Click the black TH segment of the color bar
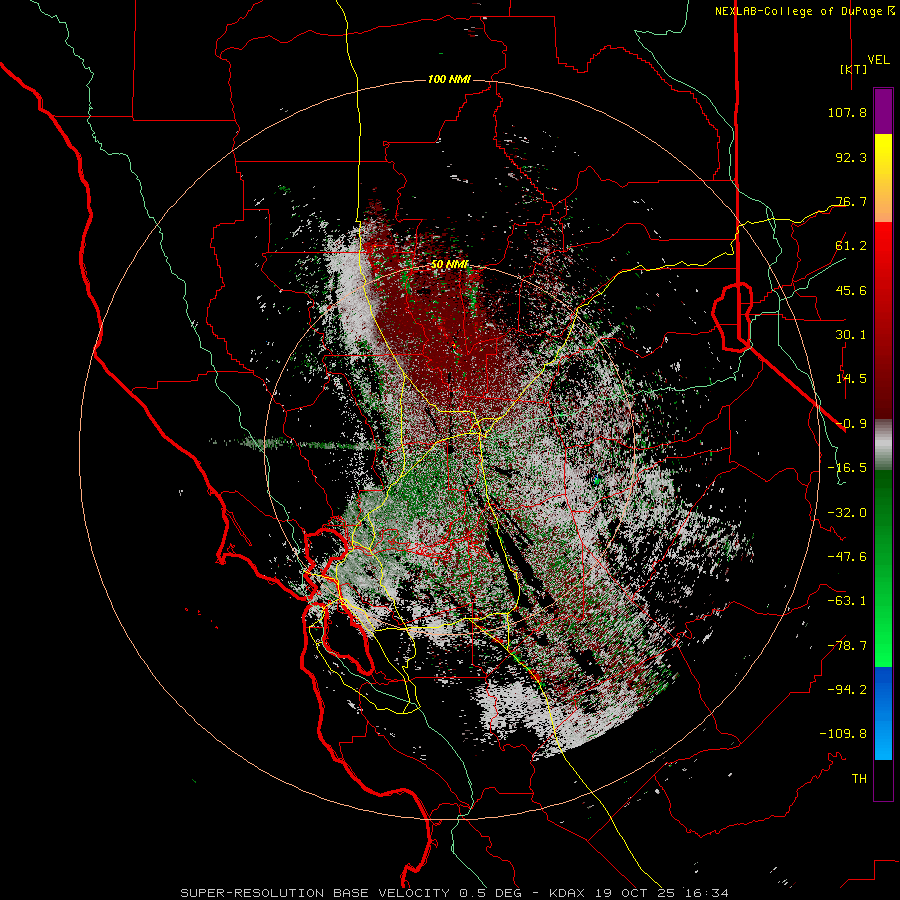900x900 pixels. (883, 779)
